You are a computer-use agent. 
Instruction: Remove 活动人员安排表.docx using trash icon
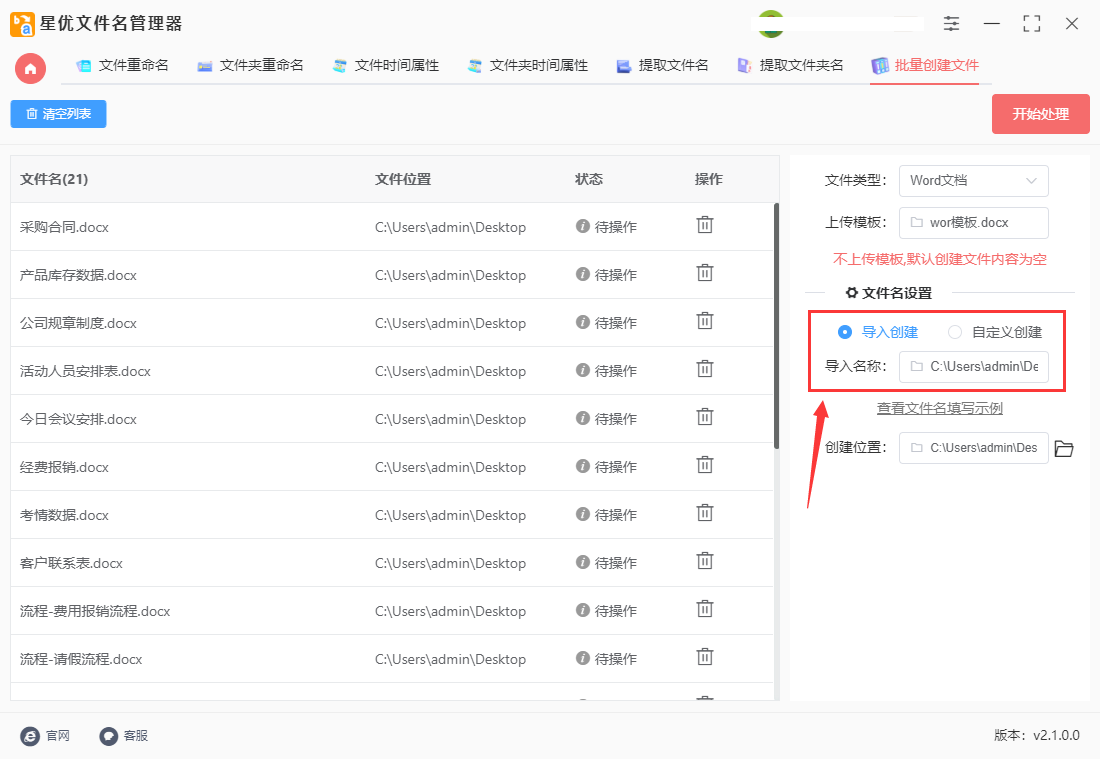704,369
